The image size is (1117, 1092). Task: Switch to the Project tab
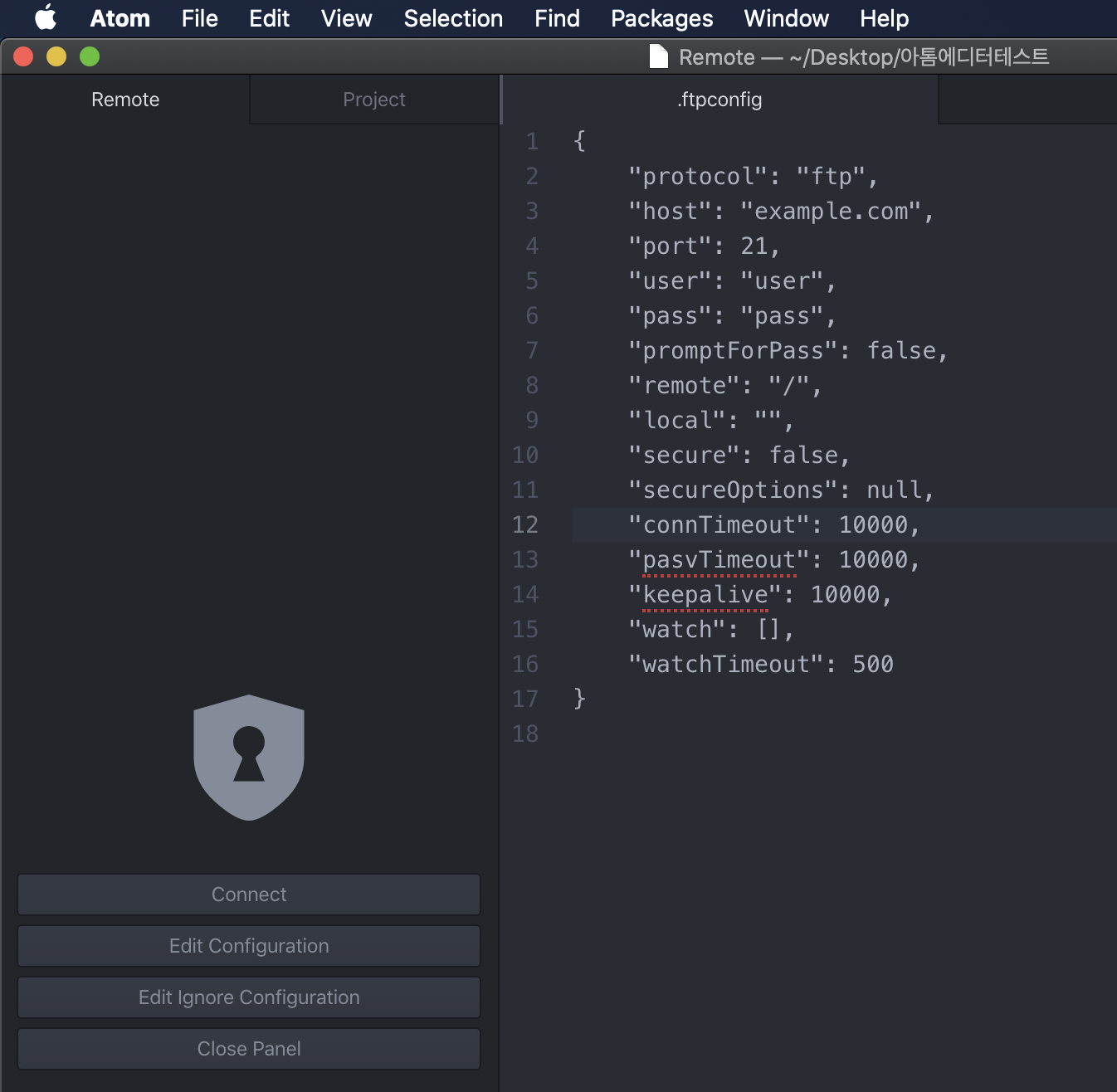(x=374, y=100)
